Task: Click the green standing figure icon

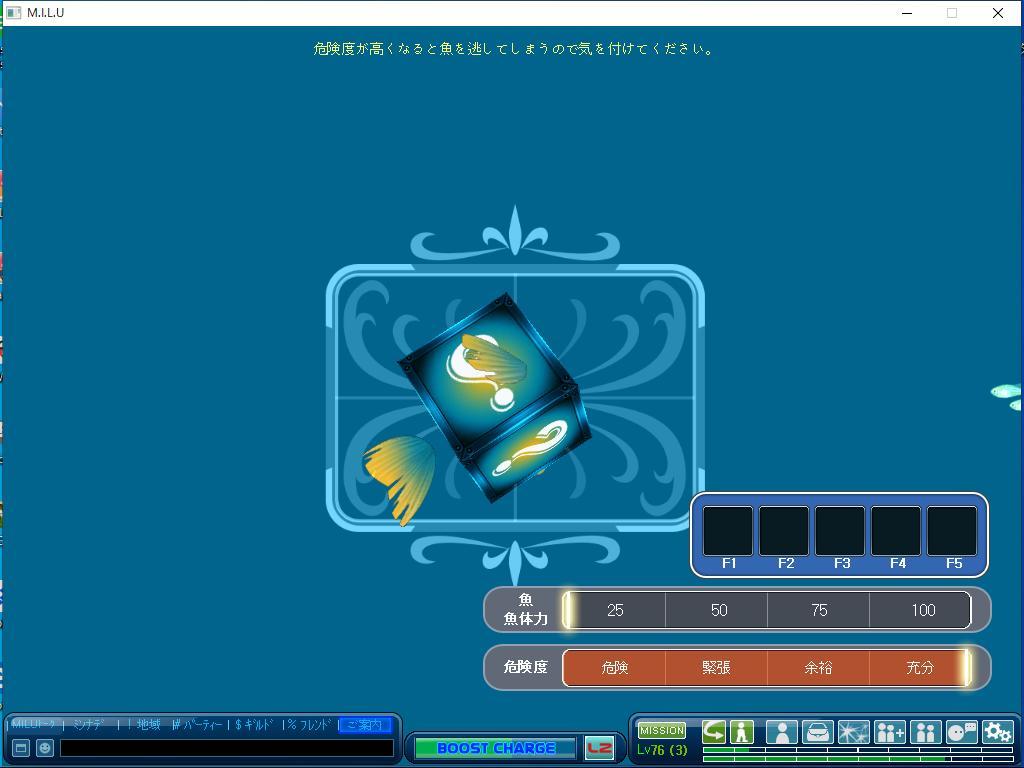Action: click(x=741, y=732)
